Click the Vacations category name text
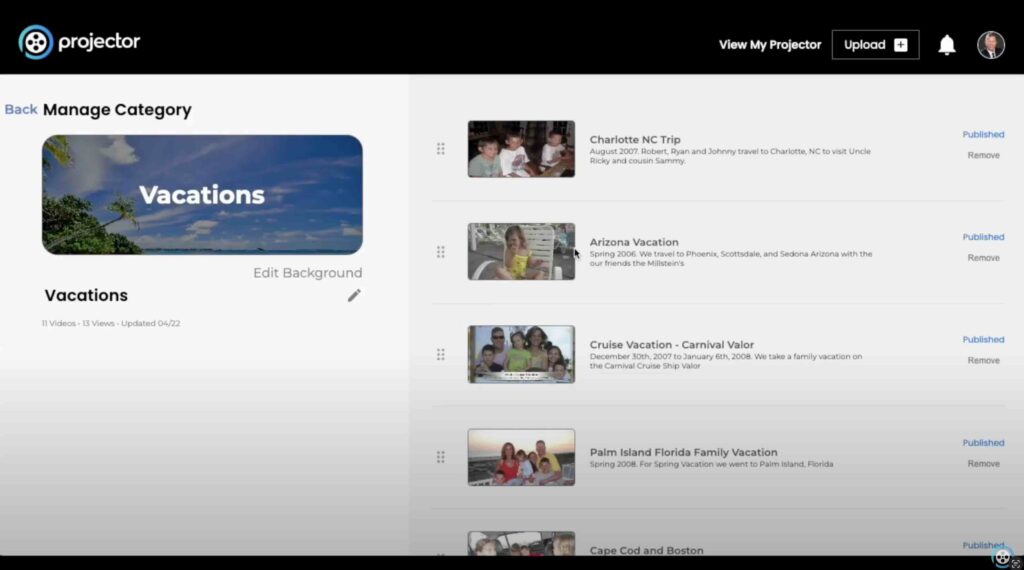The height and width of the screenshot is (570, 1024). 86,296
